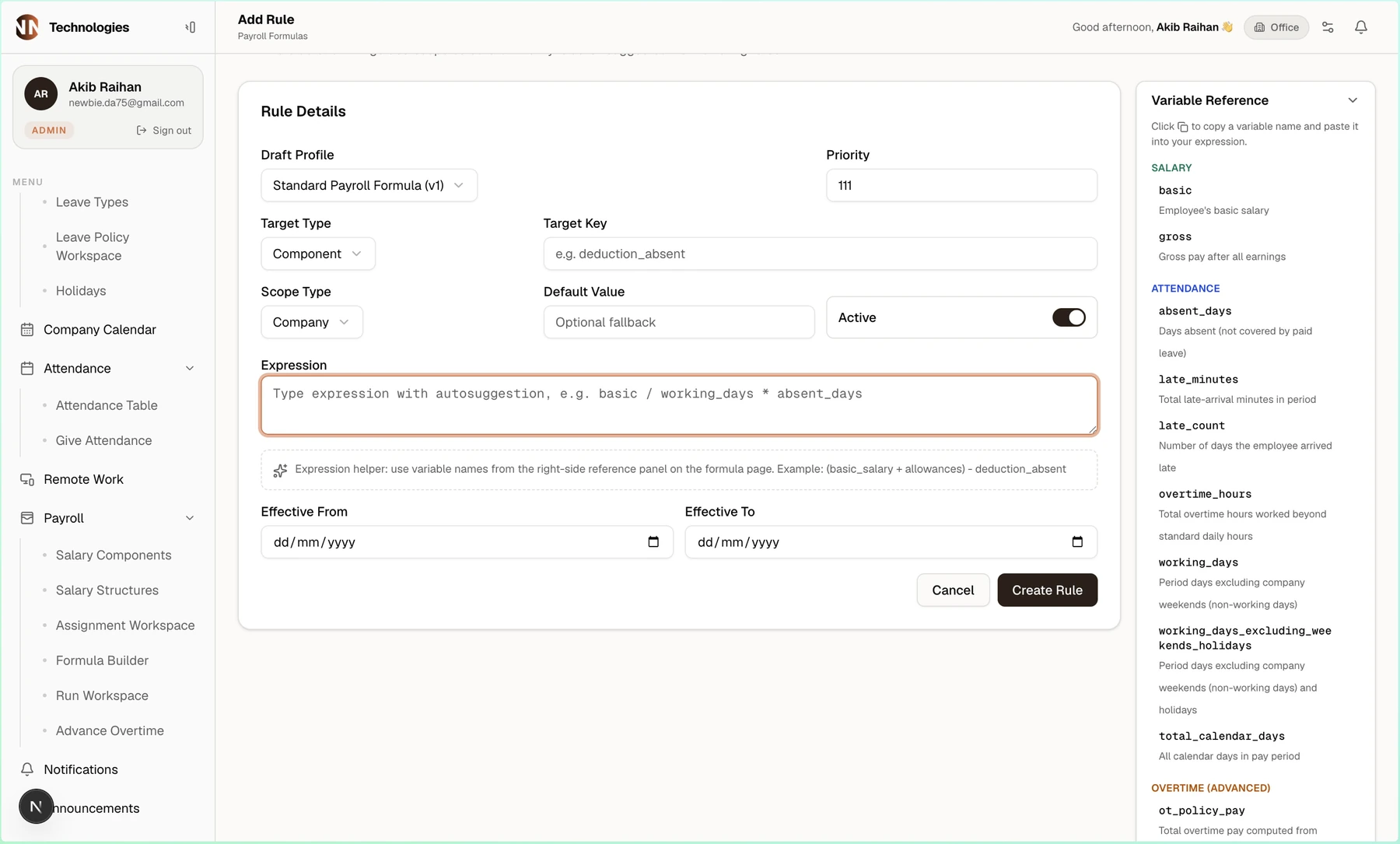The height and width of the screenshot is (844, 1400).
Task: Collapse the Payroll menu section
Action: coord(190,518)
